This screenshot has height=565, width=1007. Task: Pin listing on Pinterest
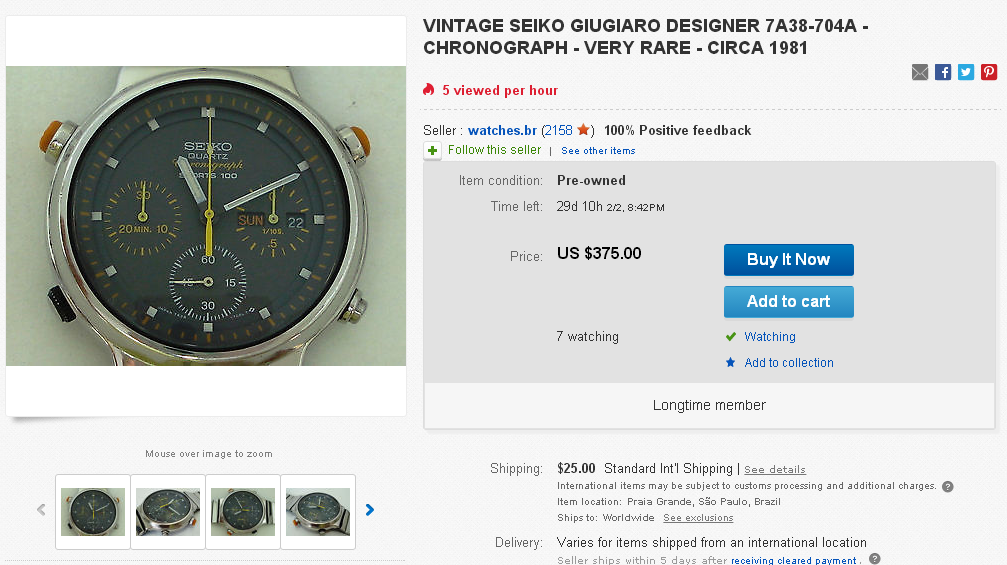(x=989, y=72)
